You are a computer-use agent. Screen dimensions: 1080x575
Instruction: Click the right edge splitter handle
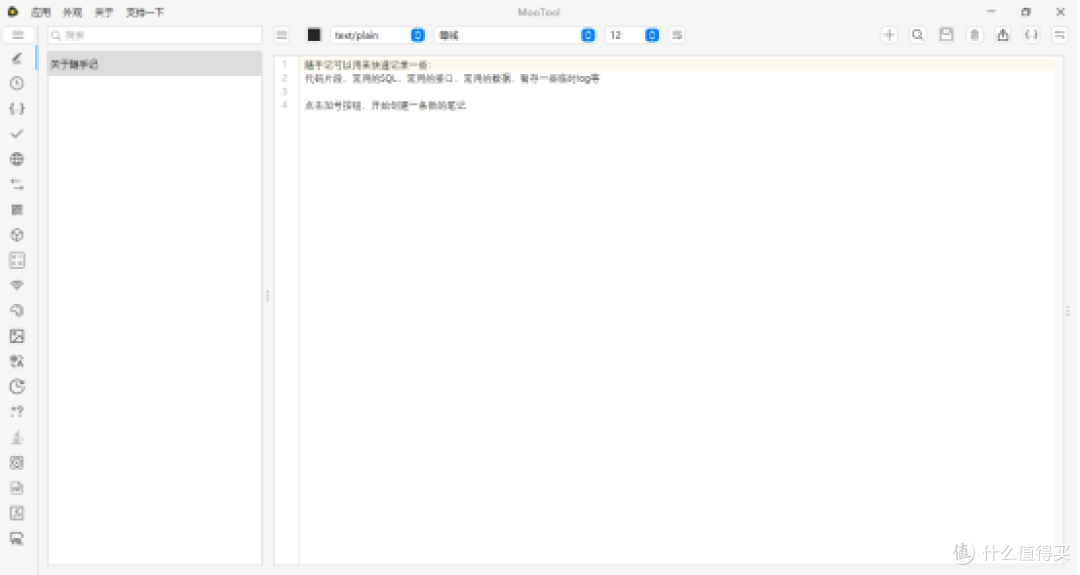1068,311
